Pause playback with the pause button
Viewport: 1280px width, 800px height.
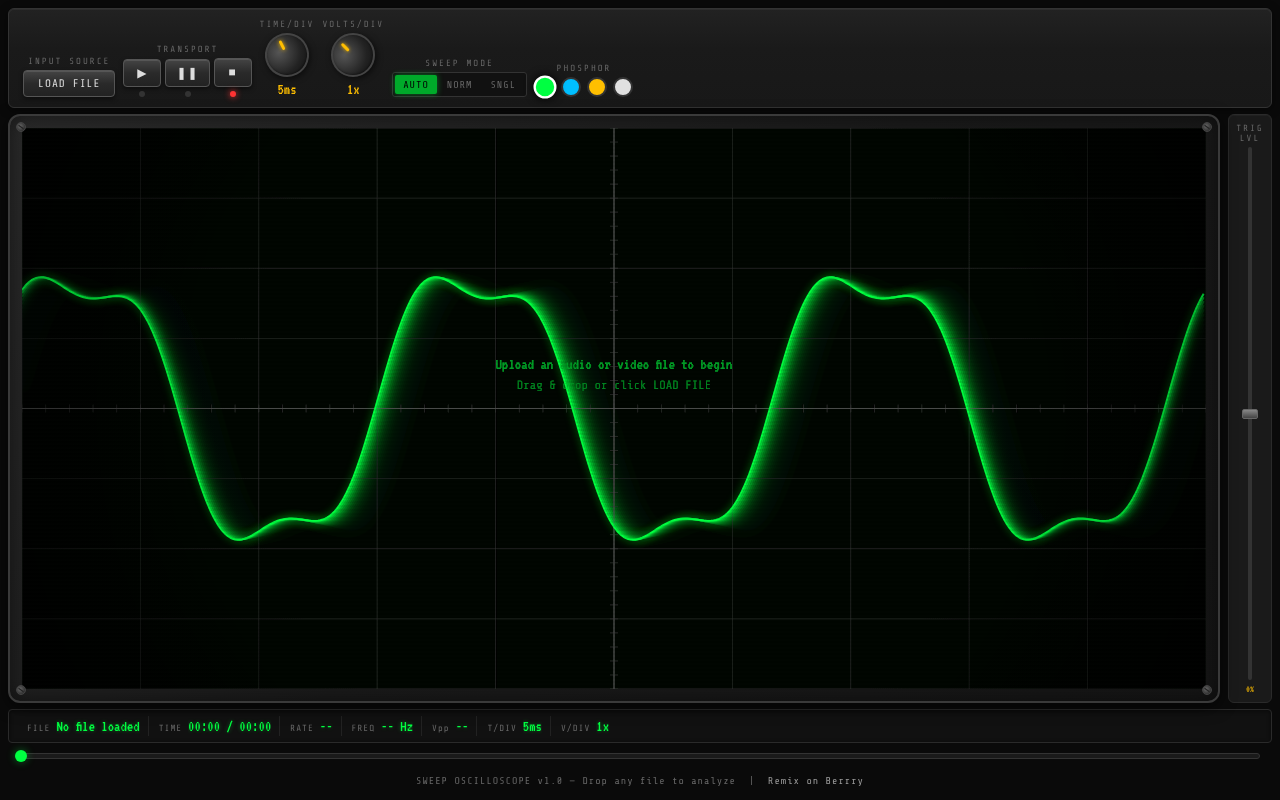(187, 73)
